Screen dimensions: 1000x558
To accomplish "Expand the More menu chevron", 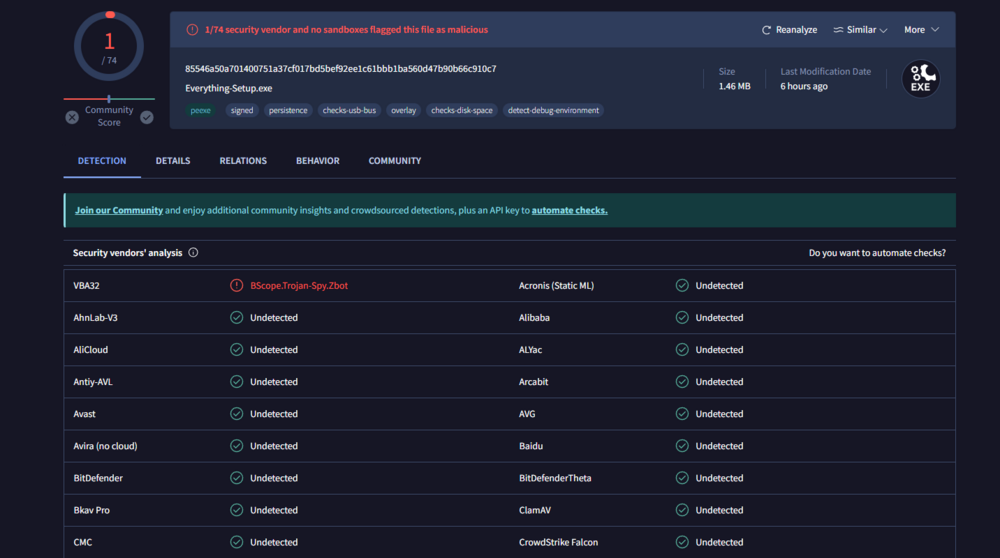I will tap(934, 30).
